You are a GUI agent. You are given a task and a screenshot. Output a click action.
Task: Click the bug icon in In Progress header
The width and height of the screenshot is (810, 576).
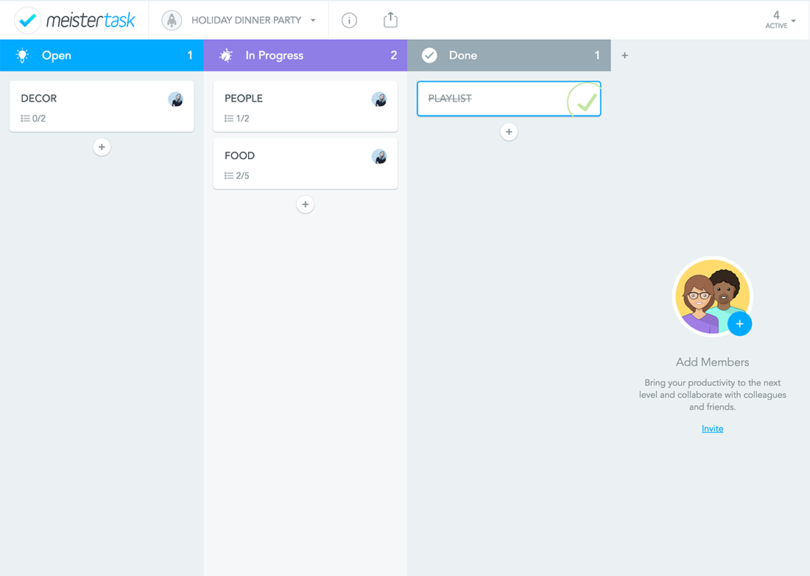[226, 55]
